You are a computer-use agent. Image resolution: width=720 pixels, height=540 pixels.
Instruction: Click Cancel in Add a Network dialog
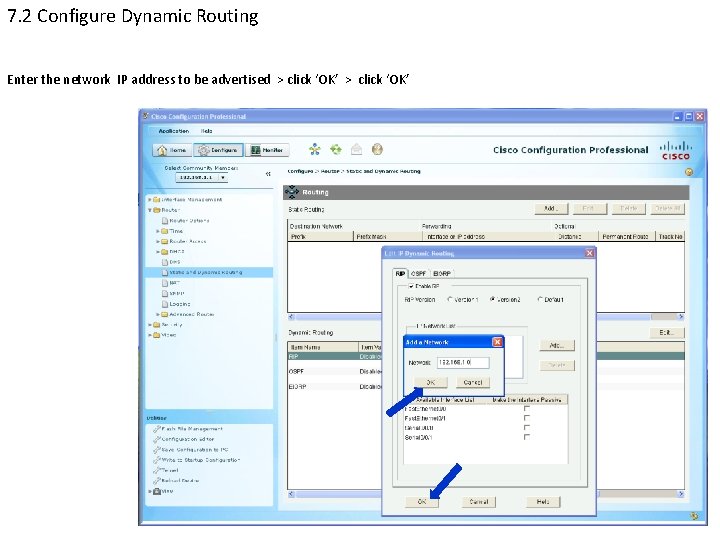pyautogui.click(x=473, y=382)
